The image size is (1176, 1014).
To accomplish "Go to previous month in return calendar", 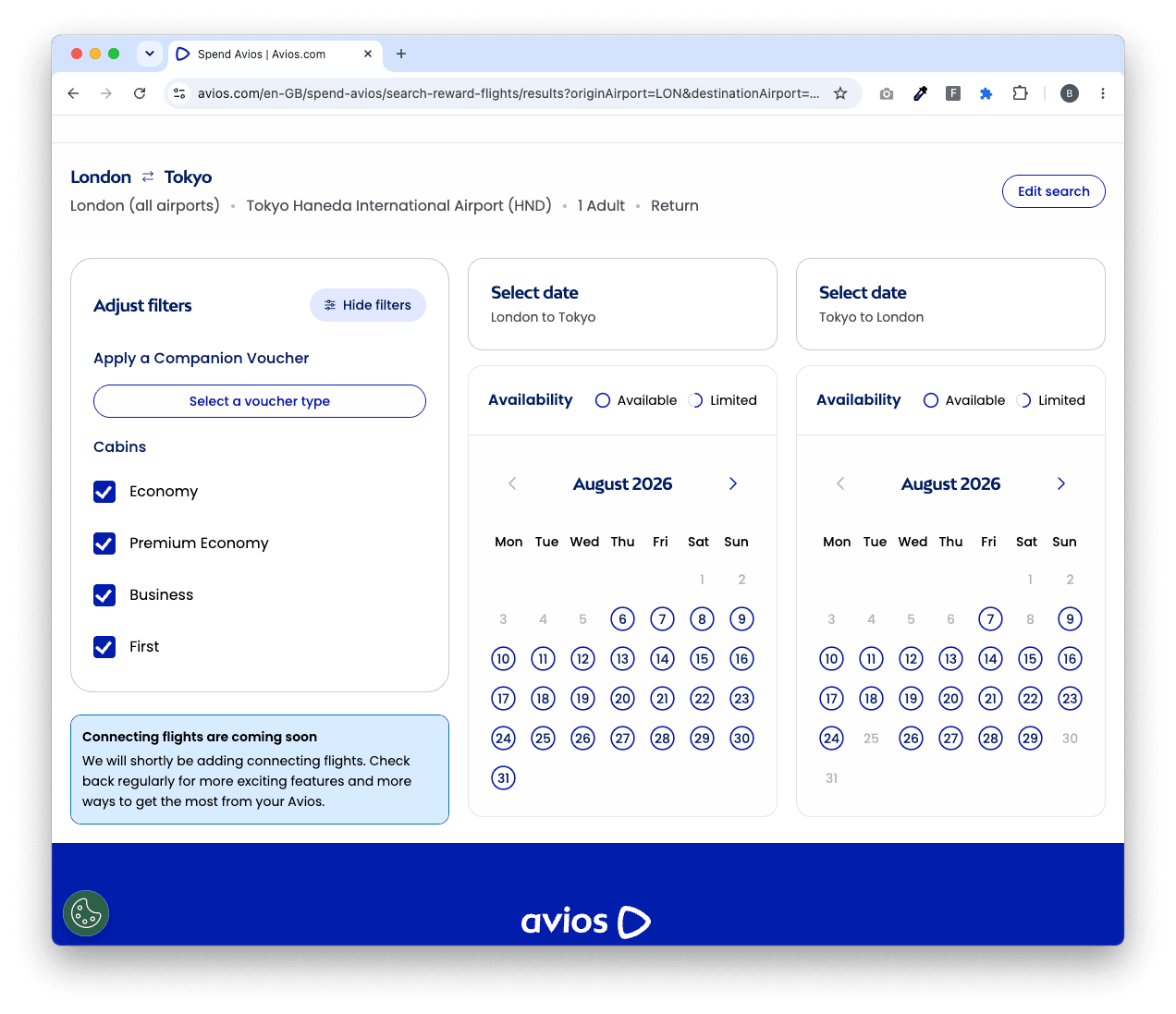I will (840, 483).
